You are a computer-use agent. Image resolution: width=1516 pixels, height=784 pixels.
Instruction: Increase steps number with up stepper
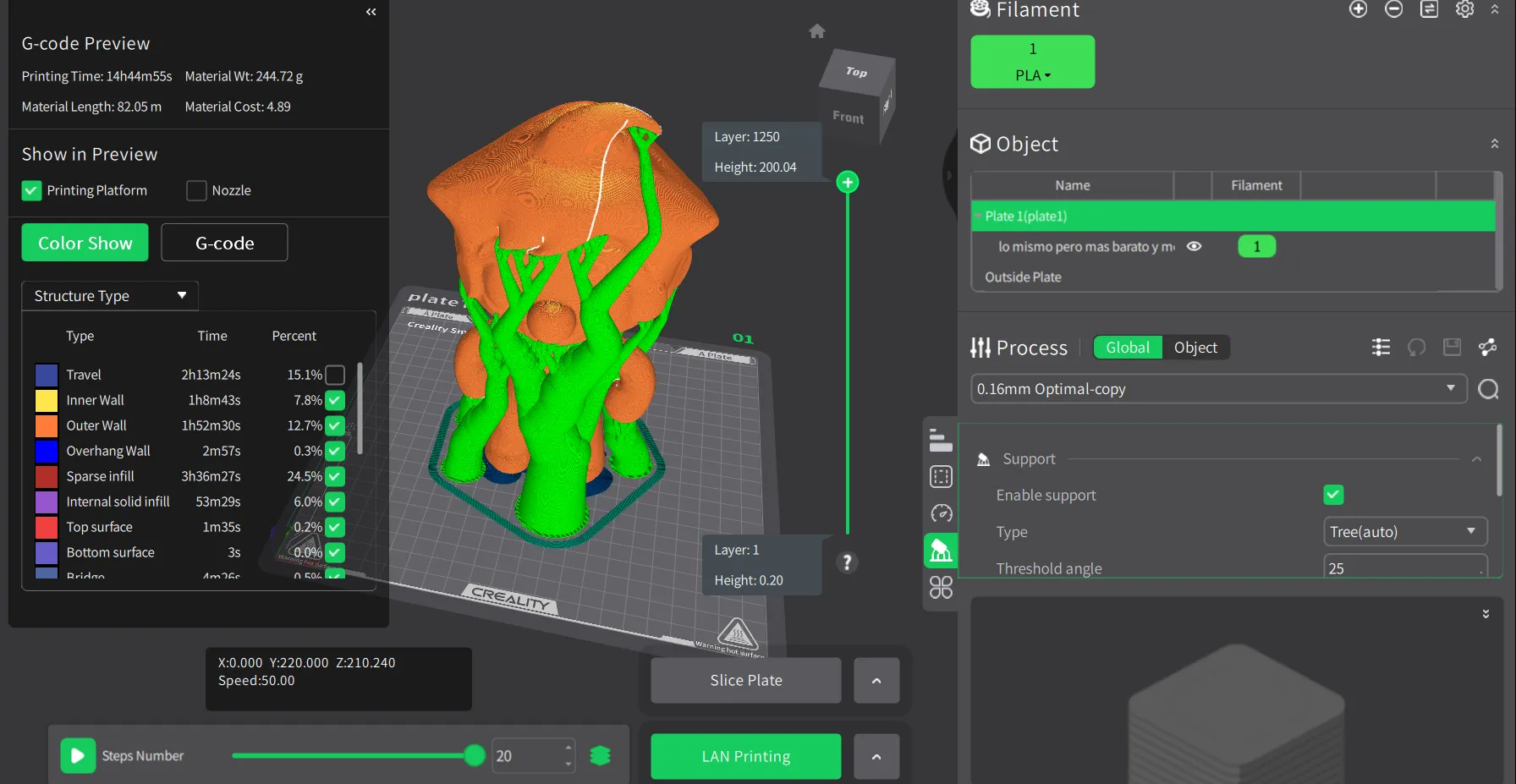click(x=568, y=748)
